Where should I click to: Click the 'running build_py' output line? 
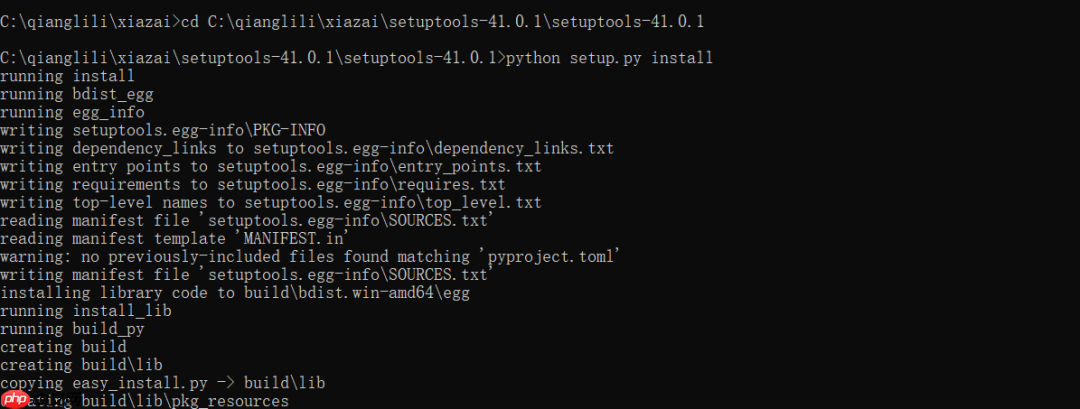click(72, 329)
